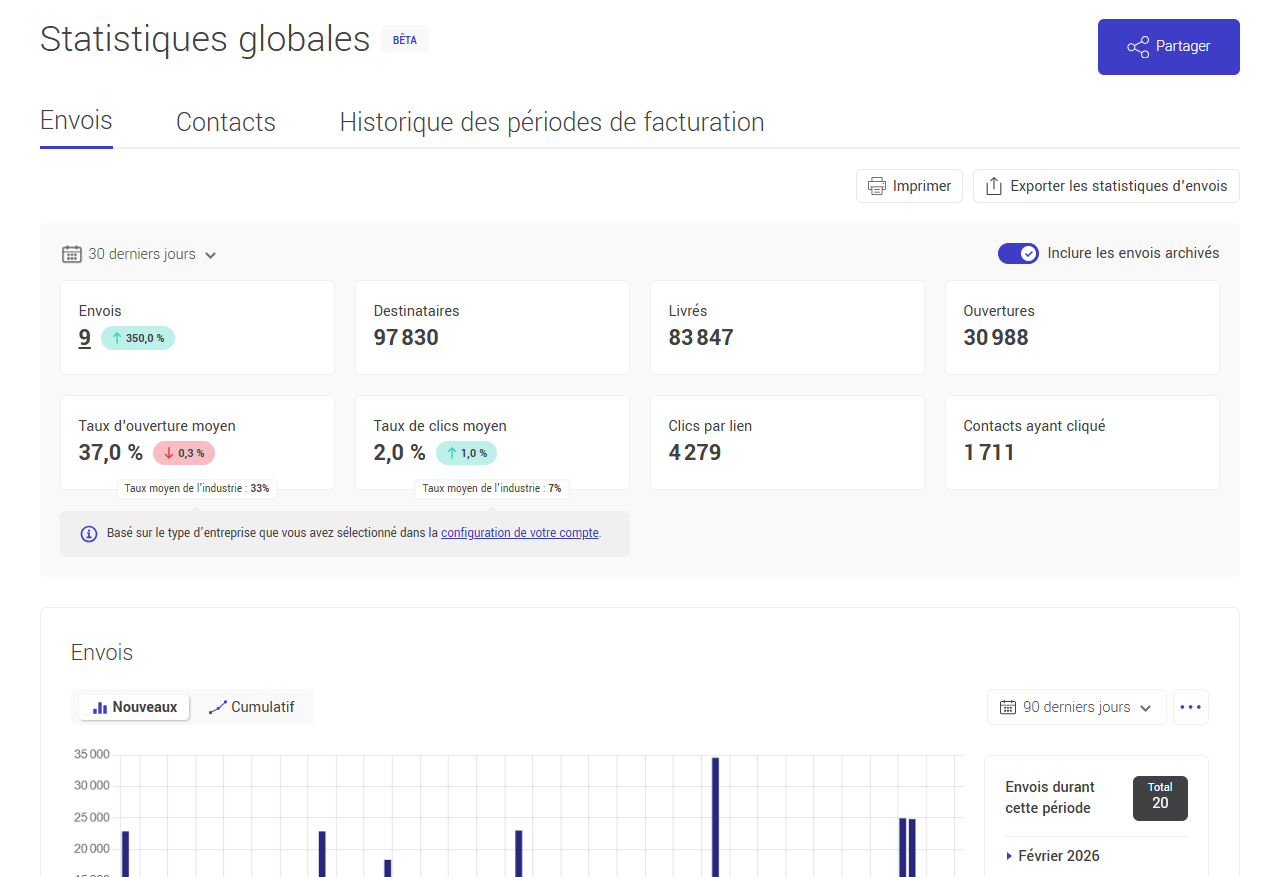The width and height of the screenshot is (1279, 877).
Task: Click the tallest chart bar near 35 000
Action: [x=715, y=816]
